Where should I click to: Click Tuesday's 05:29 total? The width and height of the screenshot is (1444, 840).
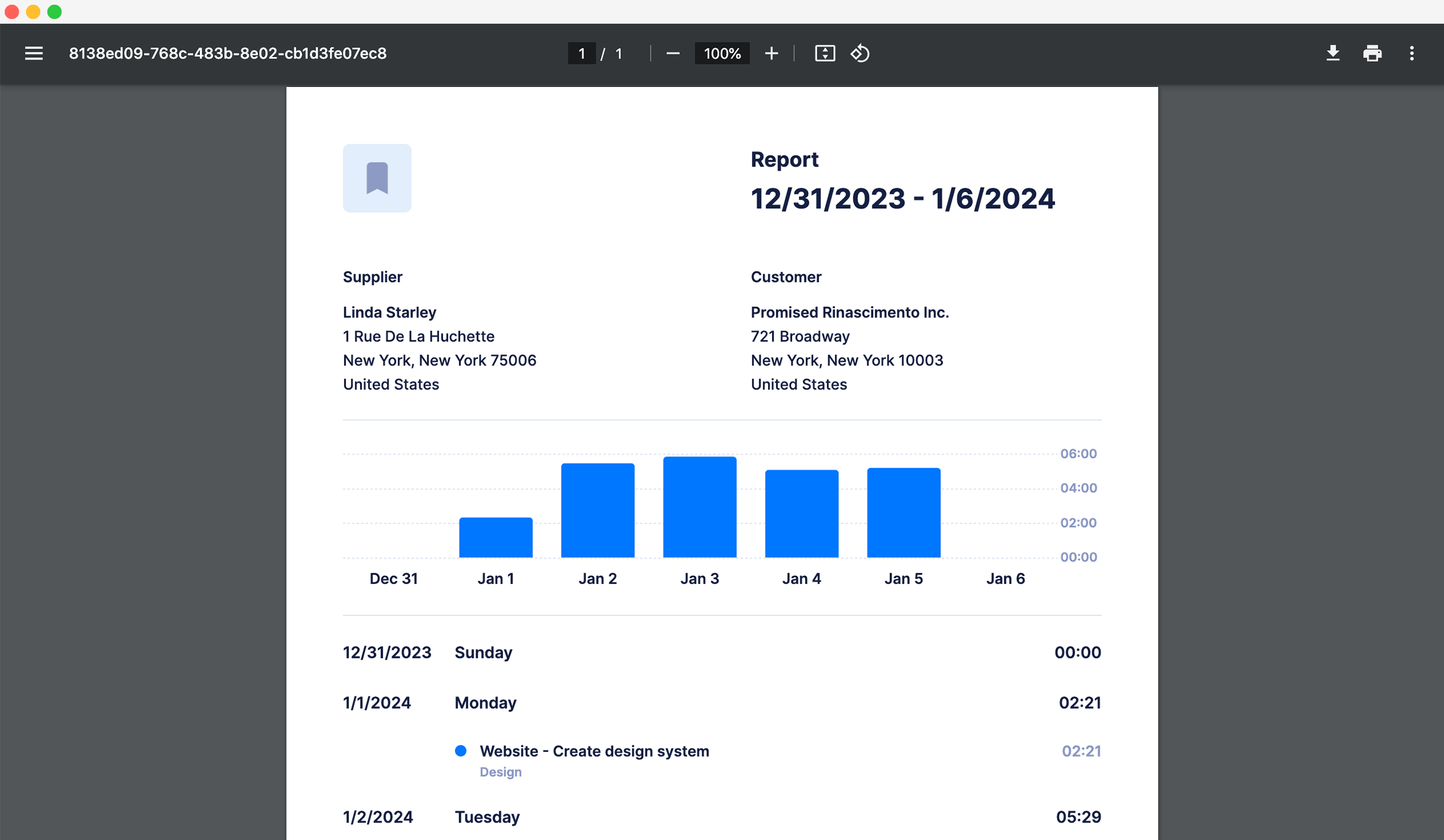coord(1078,817)
